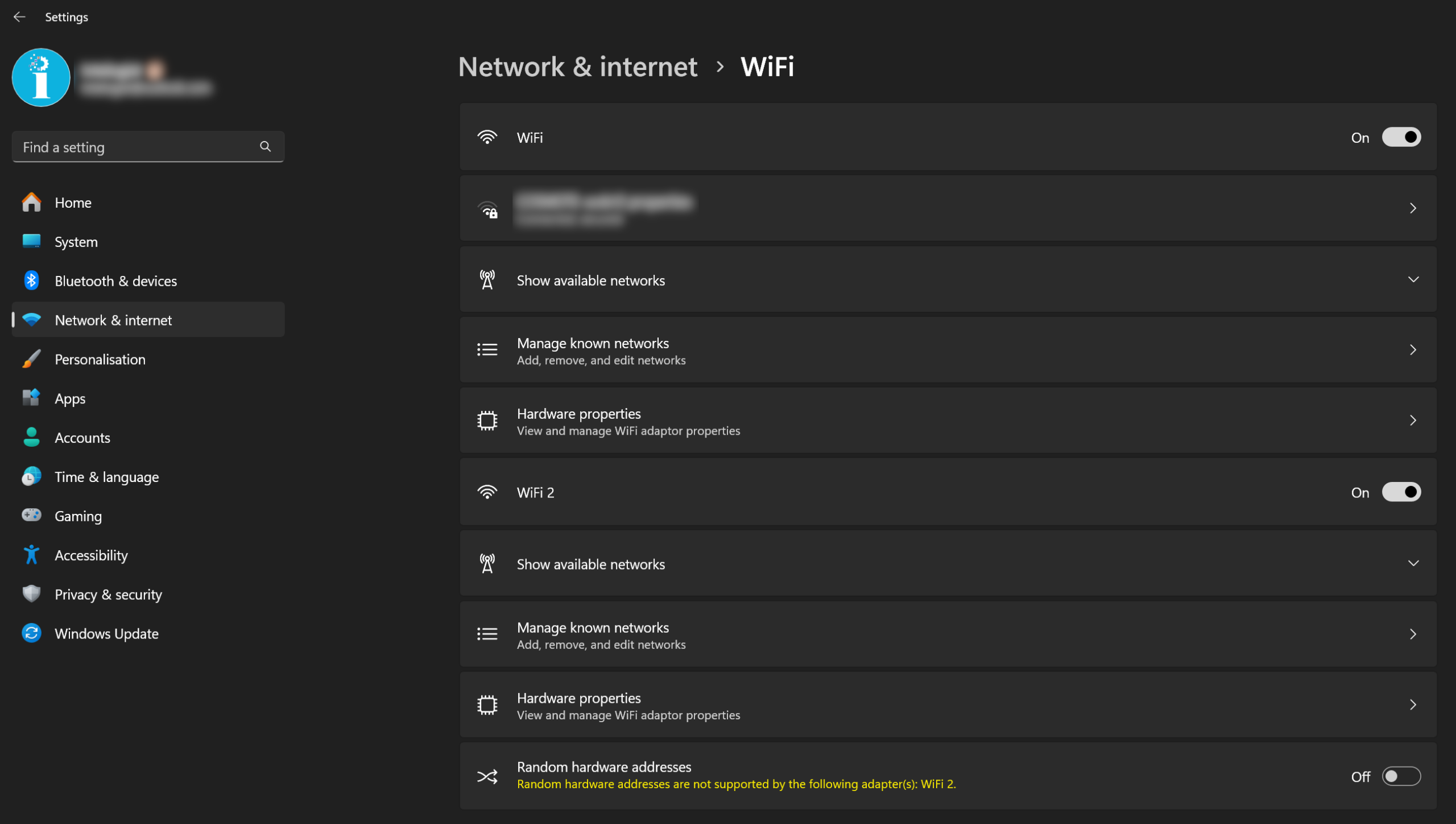Screen dimensions: 1456x824
Task: Enable the Random hardware addresses toggle
Action: (x=1401, y=776)
